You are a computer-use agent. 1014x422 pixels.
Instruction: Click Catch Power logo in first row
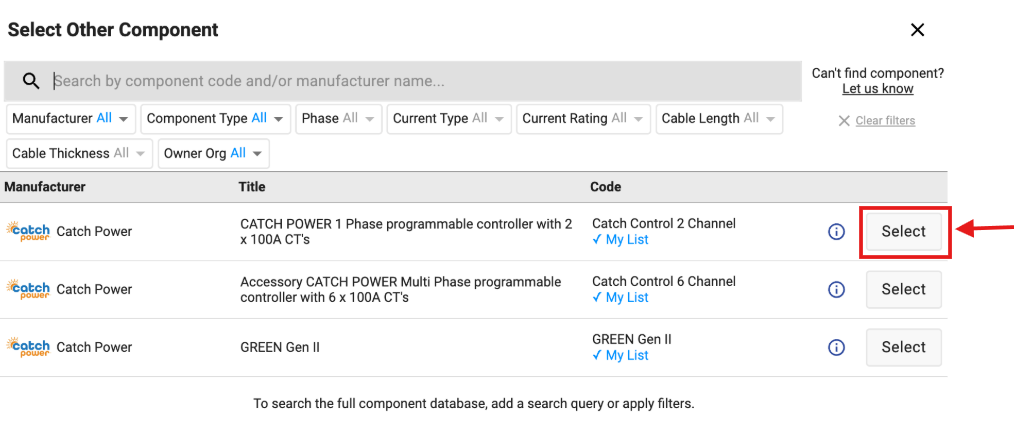coord(28,231)
